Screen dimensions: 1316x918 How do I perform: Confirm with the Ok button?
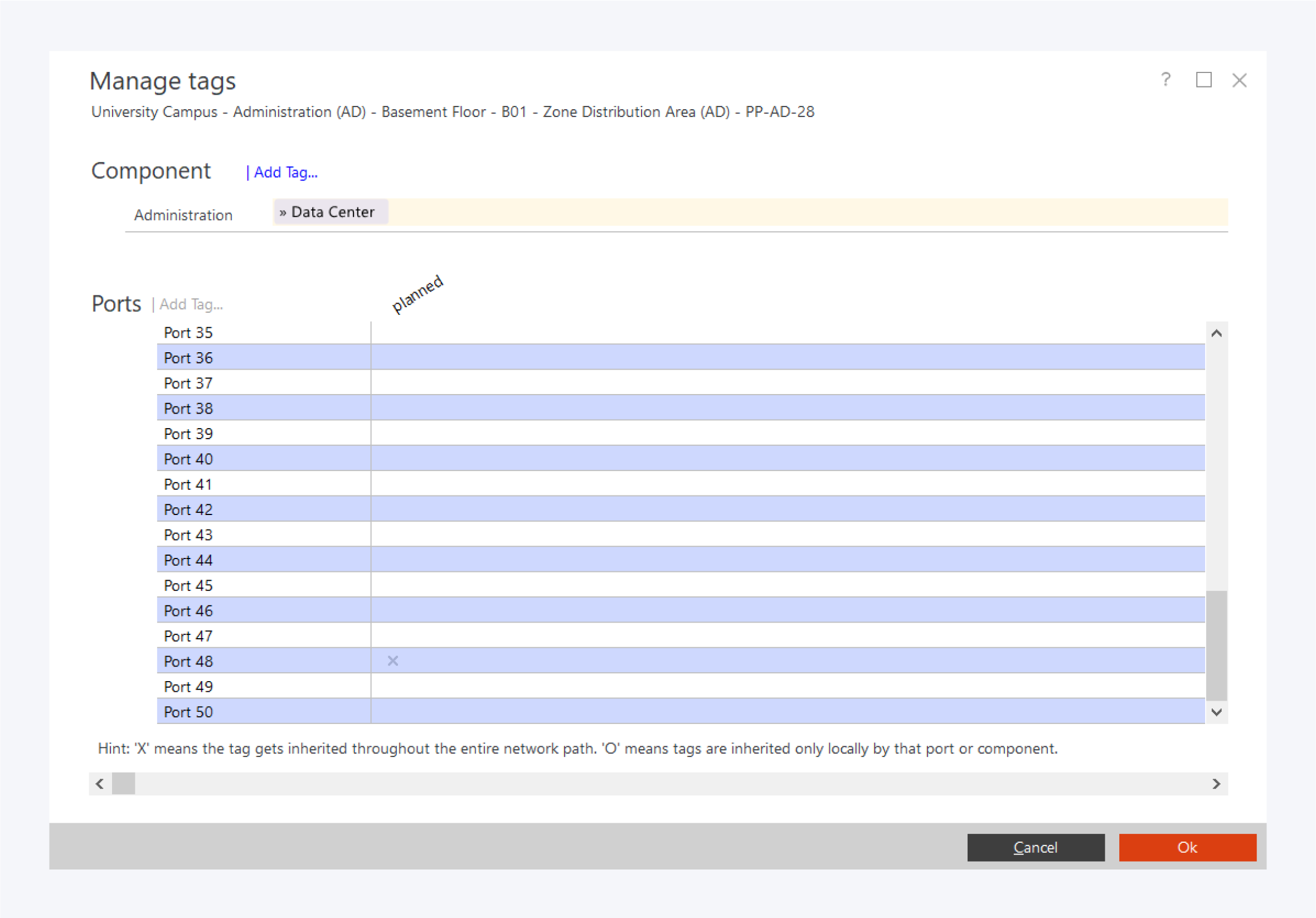[1187, 847]
